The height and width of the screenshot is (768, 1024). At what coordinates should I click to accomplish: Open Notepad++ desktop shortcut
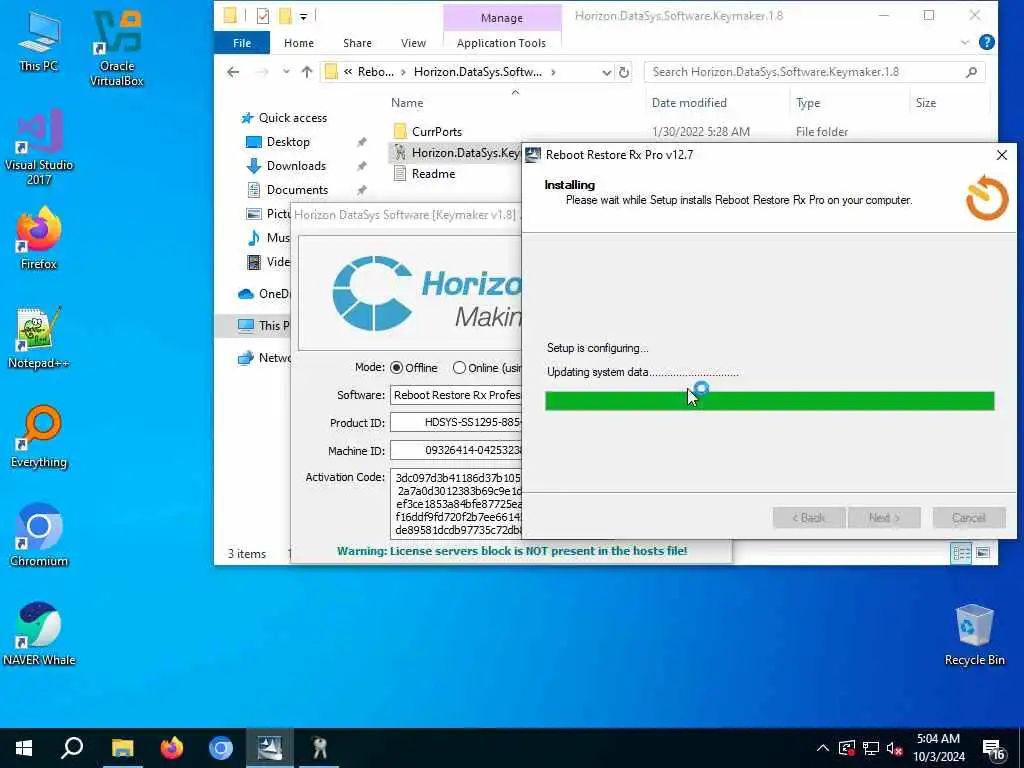click(39, 337)
